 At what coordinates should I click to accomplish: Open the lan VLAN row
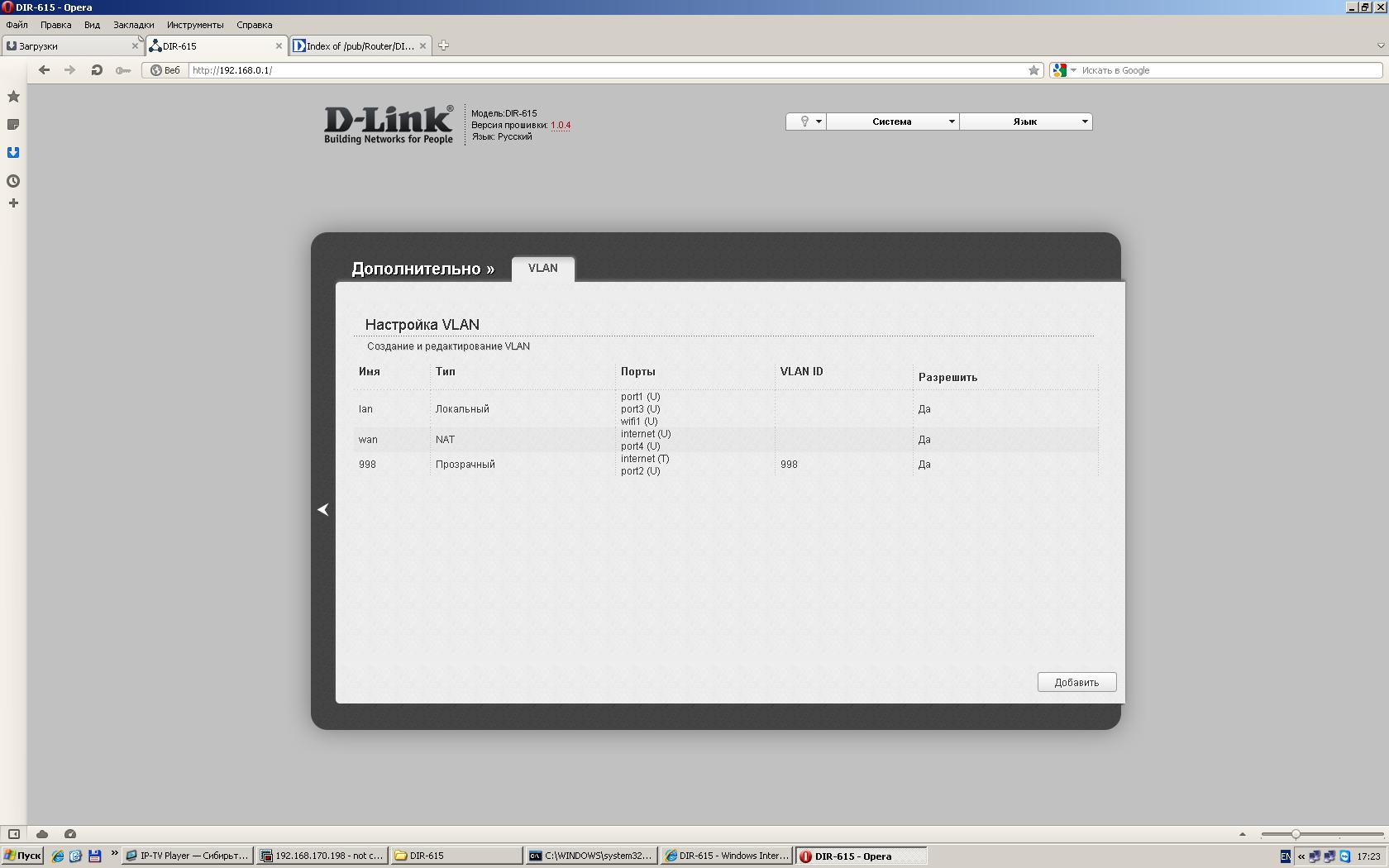point(726,409)
